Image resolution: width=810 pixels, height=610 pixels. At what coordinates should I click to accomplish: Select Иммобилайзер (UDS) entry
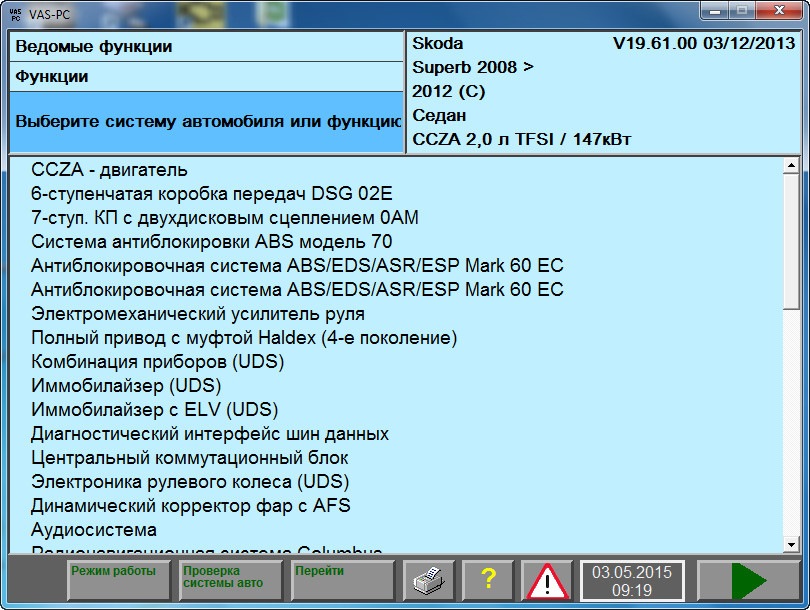[126, 385]
